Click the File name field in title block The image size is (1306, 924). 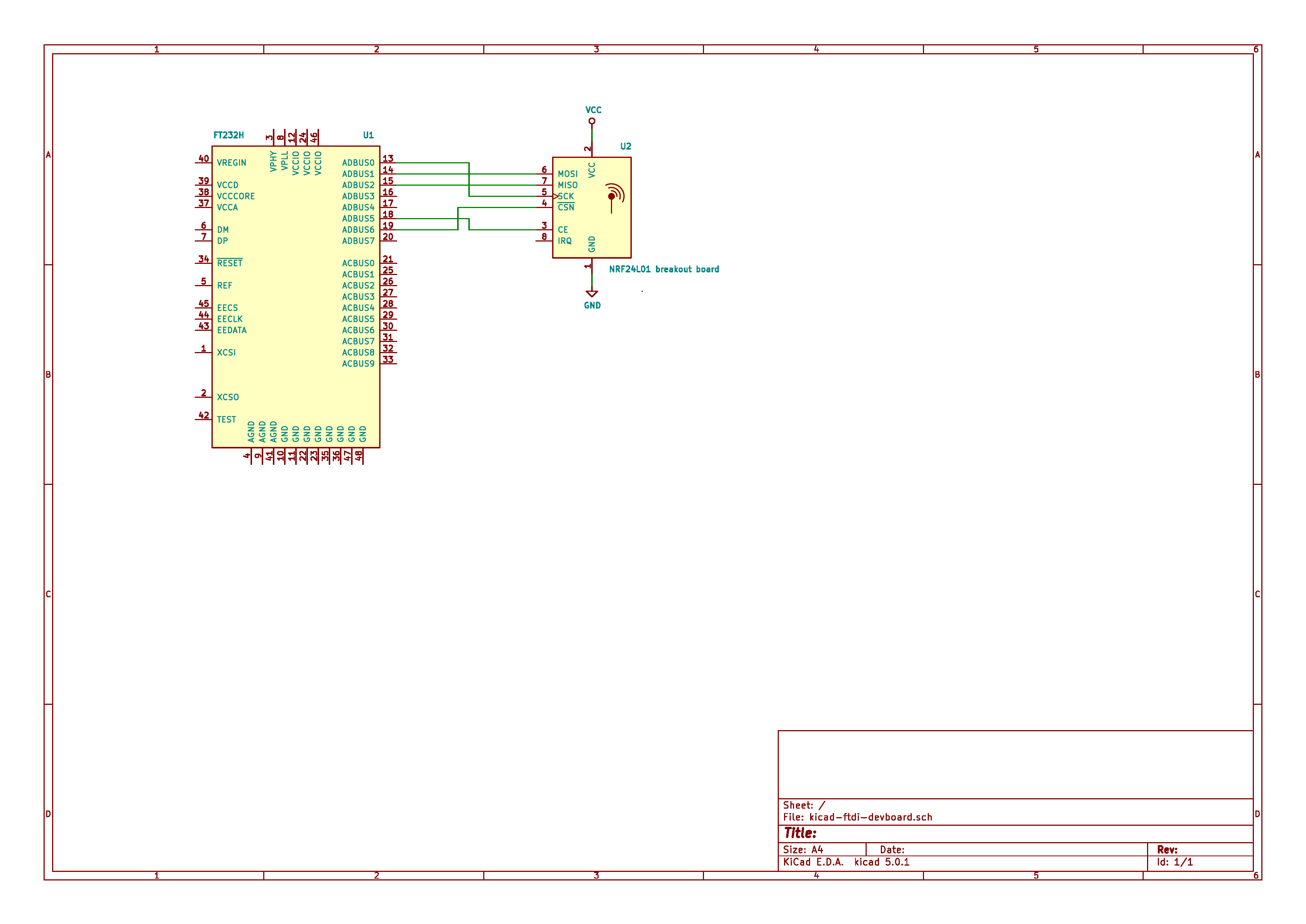pyautogui.click(x=858, y=817)
